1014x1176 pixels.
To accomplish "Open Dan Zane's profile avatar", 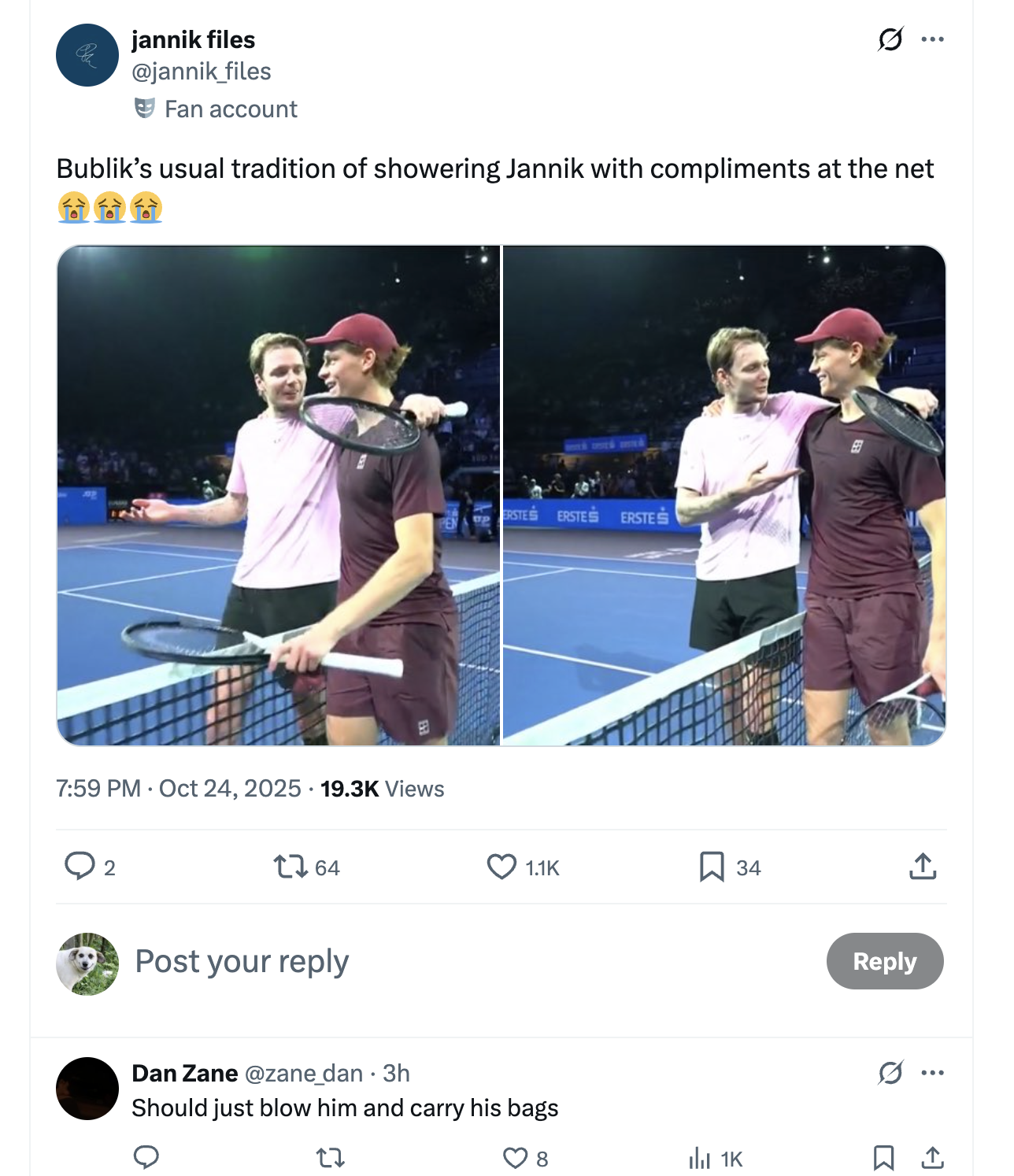I will click(87, 1089).
